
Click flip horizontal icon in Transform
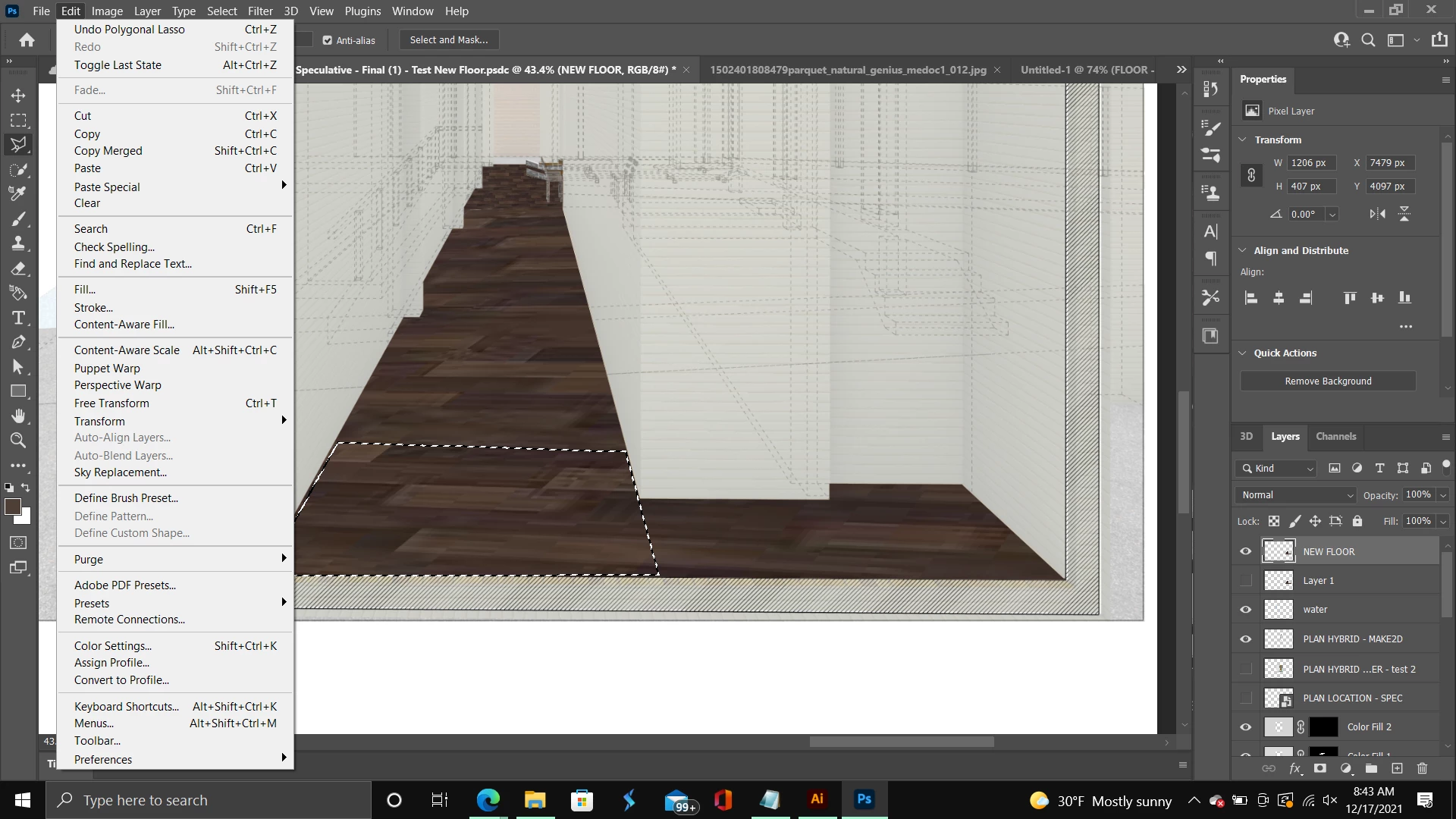(x=1377, y=214)
